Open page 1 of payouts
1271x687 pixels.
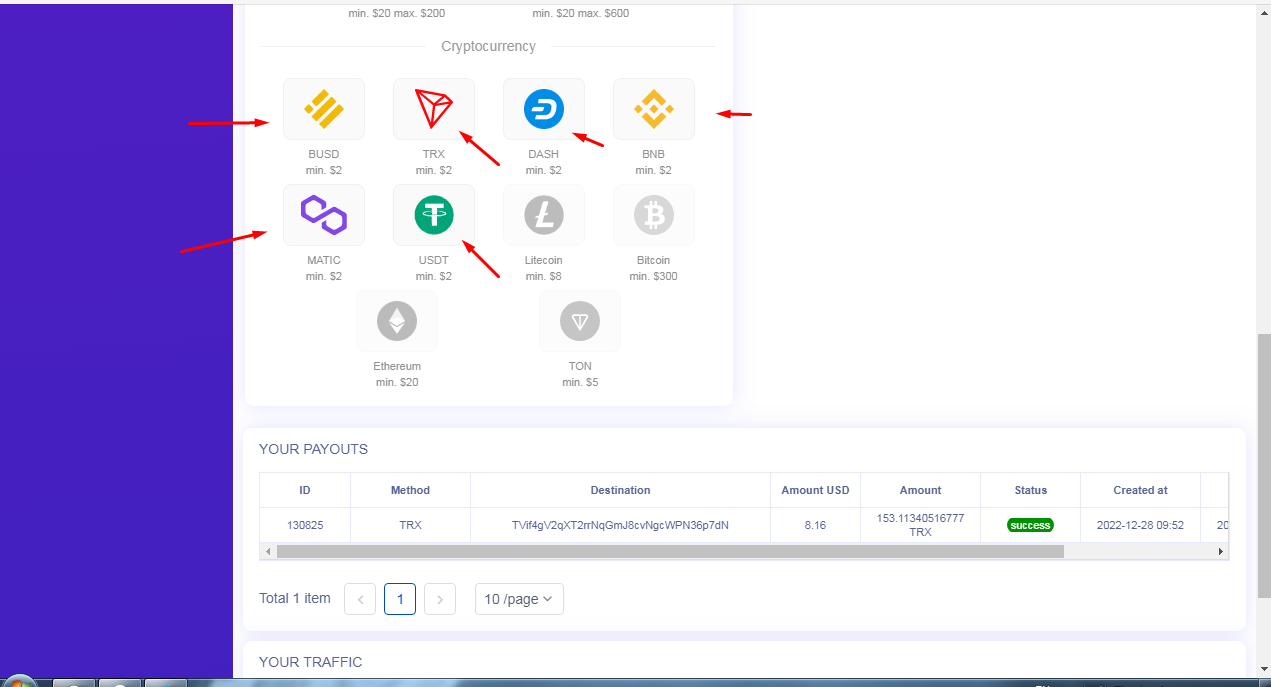point(400,599)
